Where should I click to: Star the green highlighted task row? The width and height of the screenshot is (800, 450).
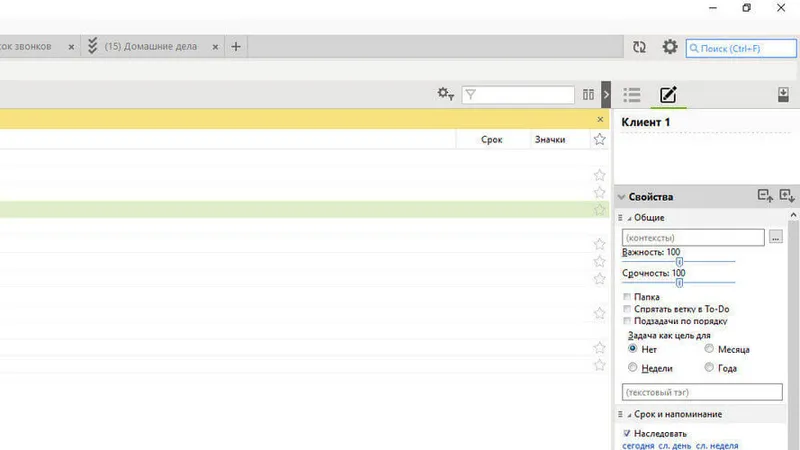pos(599,210)
